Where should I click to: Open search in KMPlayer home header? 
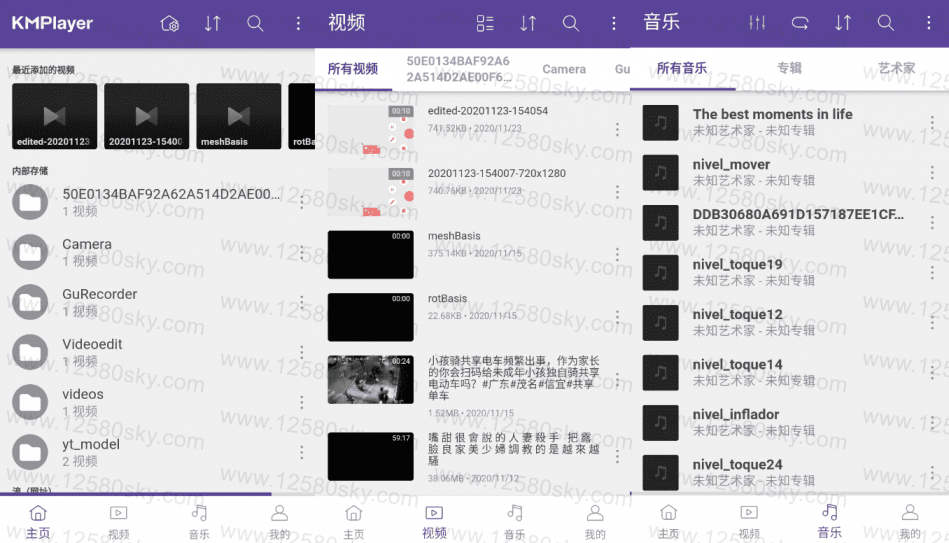click(255, 24)
